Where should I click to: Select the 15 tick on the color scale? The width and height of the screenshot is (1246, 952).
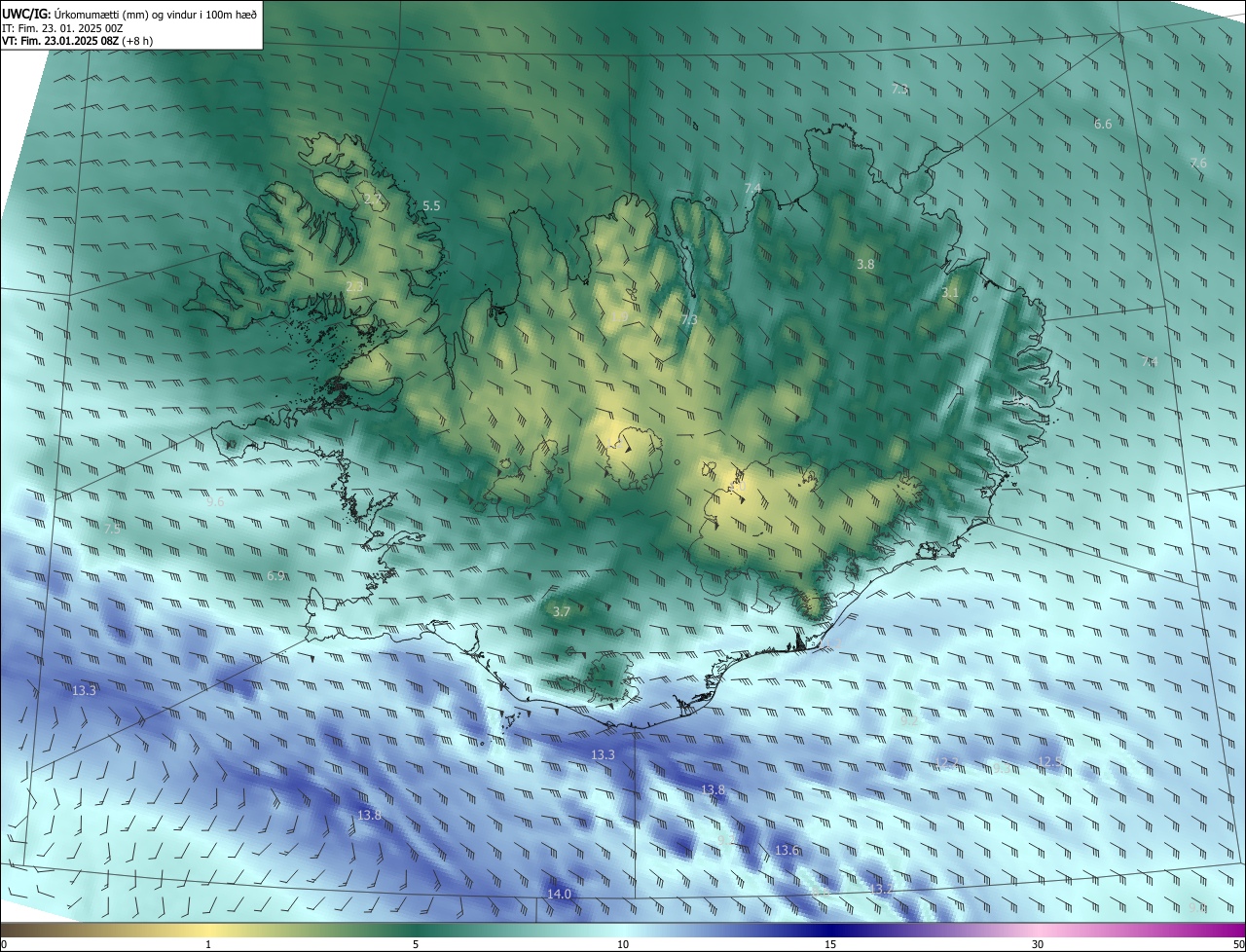830,944
